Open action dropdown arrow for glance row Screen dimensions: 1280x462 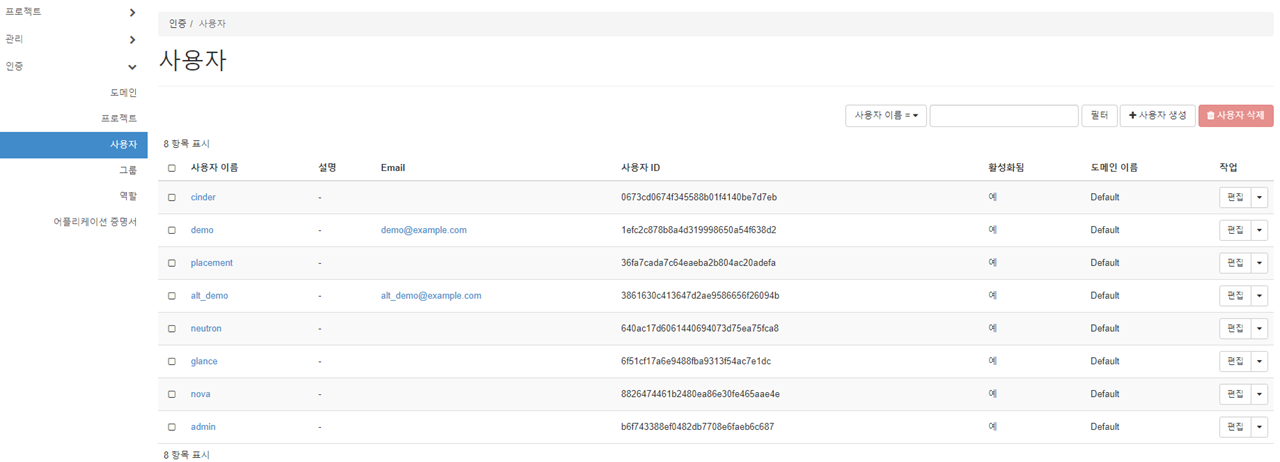[1259, 361]
